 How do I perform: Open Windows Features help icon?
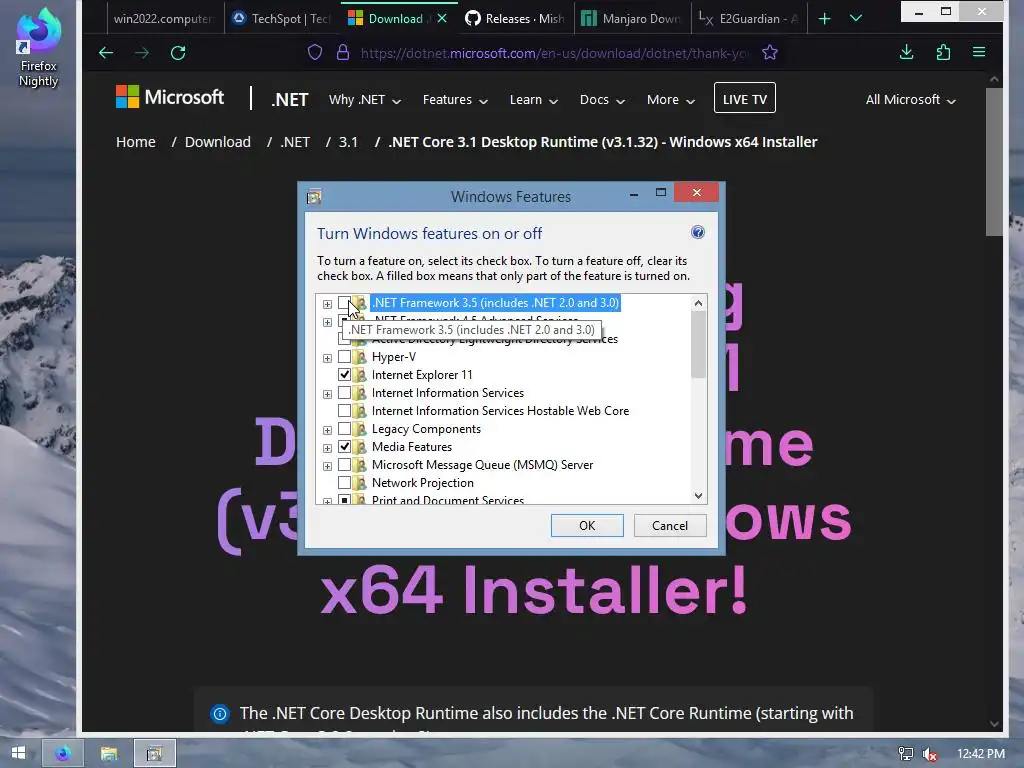click(697, 232)
